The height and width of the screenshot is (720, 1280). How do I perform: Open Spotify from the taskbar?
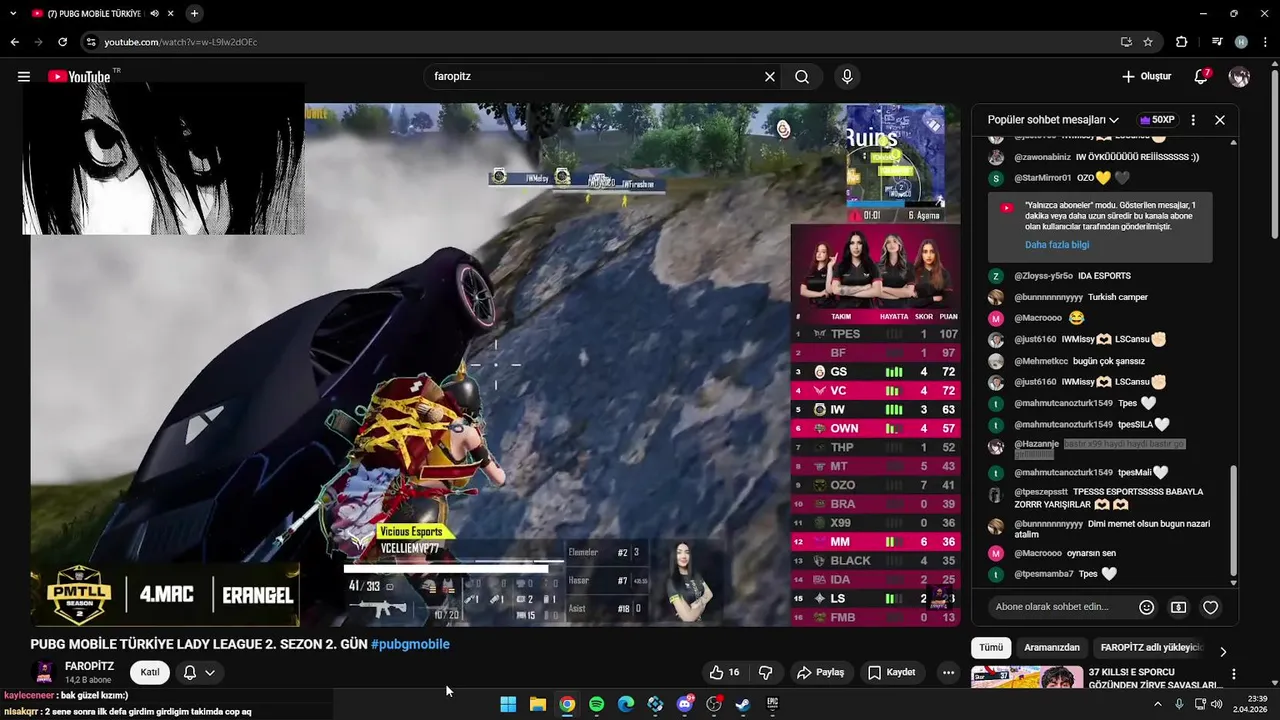pyautogui.click(x=596, y=704)
